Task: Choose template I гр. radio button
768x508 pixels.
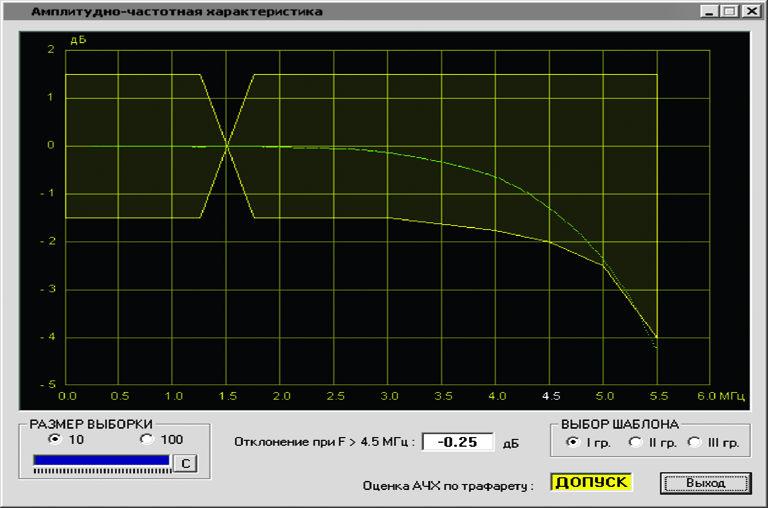Action: click(573, 442)
